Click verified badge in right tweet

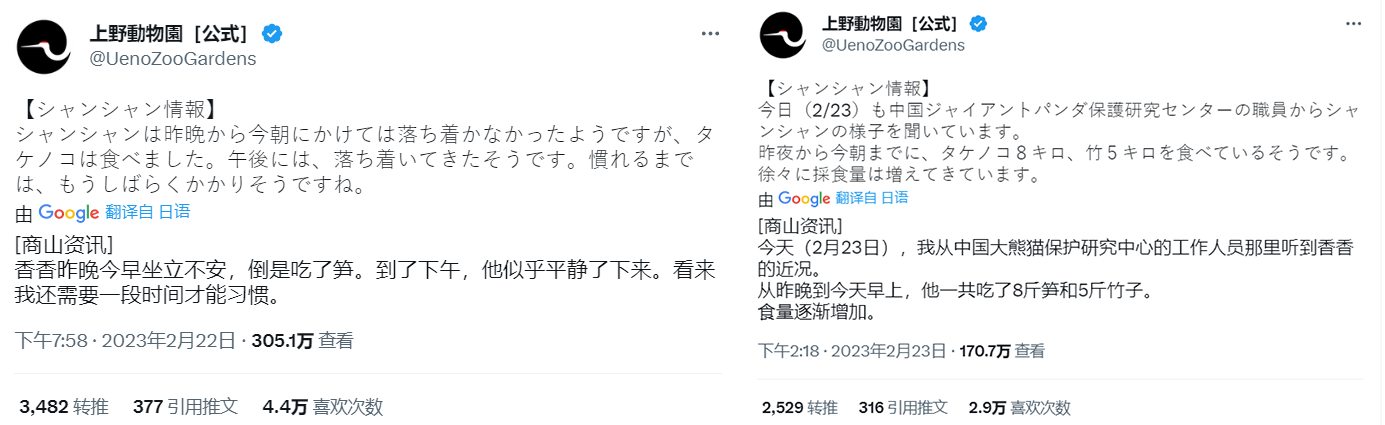pyautogui.click(x=979, y=24)
